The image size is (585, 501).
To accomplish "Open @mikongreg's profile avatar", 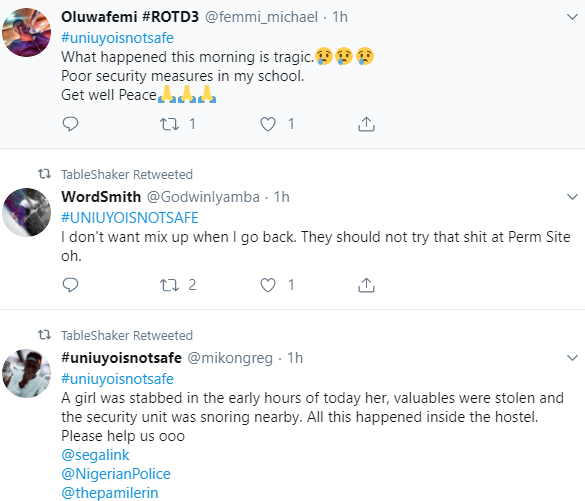I will pos(26,373).
